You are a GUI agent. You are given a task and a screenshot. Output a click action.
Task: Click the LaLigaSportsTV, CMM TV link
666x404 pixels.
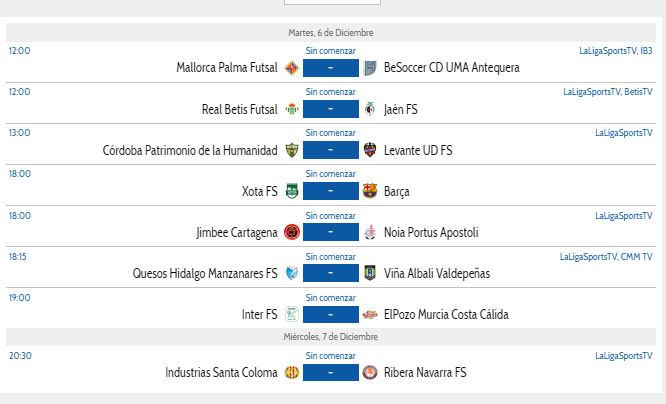click(x=606, y=257)
